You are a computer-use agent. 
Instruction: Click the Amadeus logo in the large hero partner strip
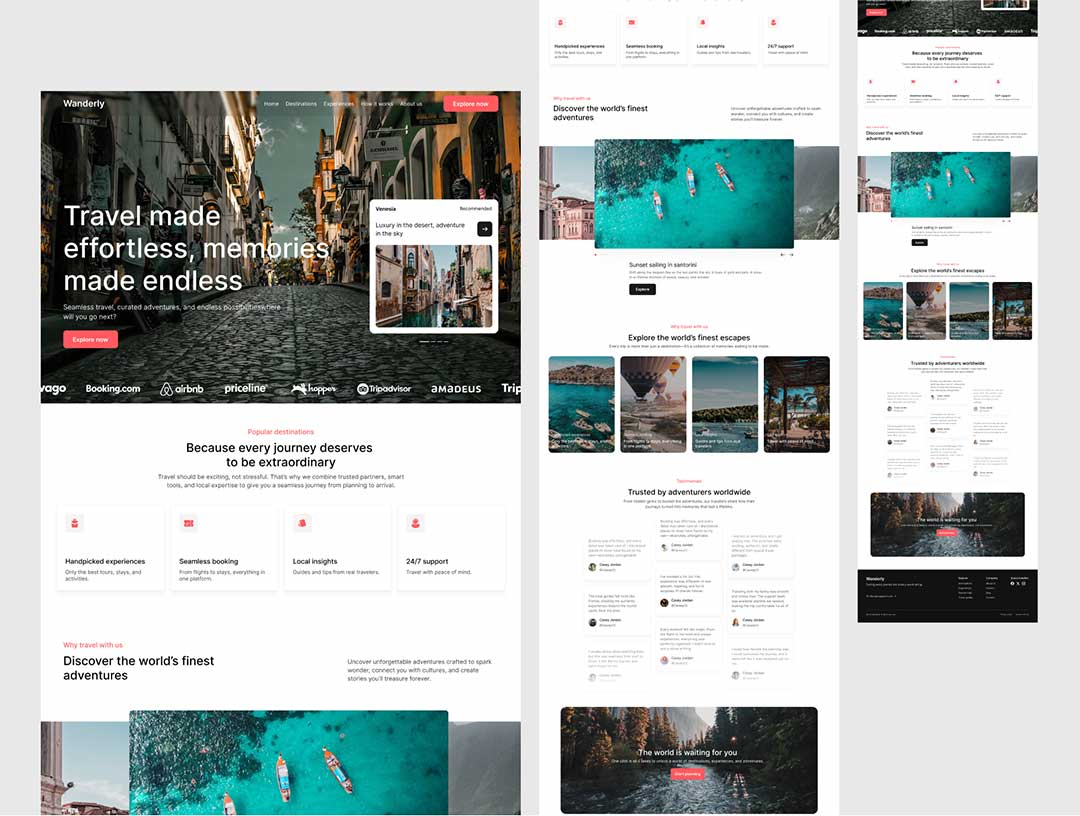[456, 389]
